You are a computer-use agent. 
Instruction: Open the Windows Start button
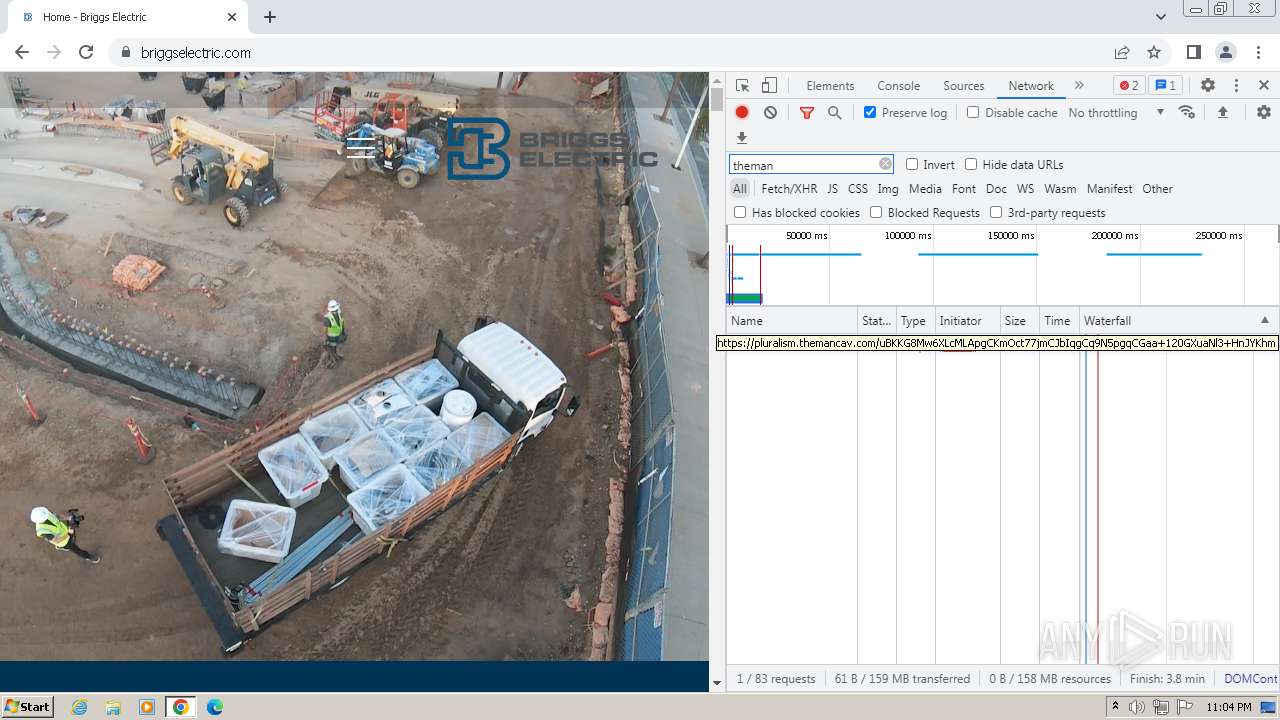click(28, 706)
